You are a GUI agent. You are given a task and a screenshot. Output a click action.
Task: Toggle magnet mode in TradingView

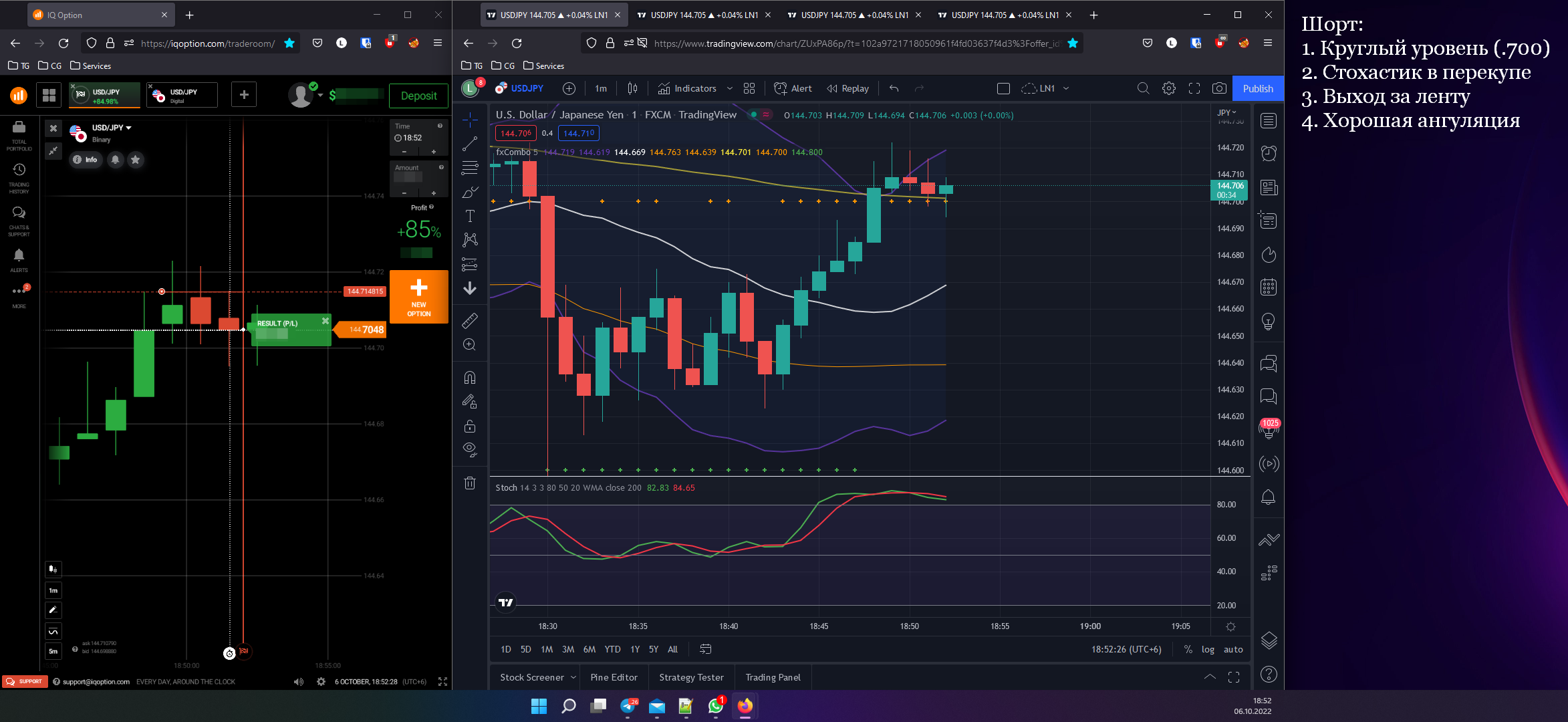pos(470,378)
